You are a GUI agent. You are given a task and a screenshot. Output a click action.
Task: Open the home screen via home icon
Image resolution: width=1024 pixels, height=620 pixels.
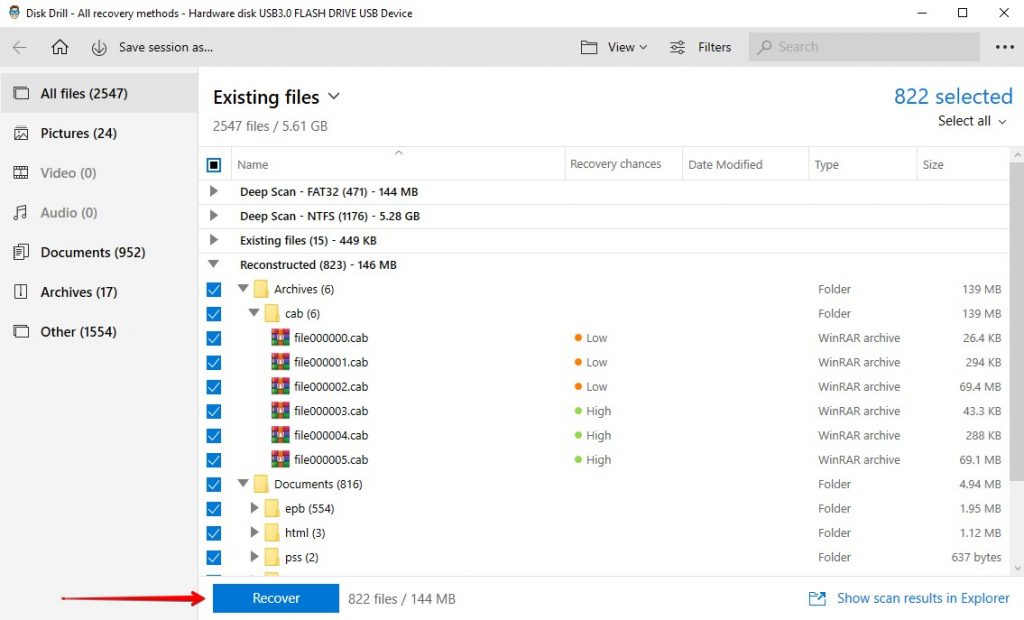[x=59, y=46]
